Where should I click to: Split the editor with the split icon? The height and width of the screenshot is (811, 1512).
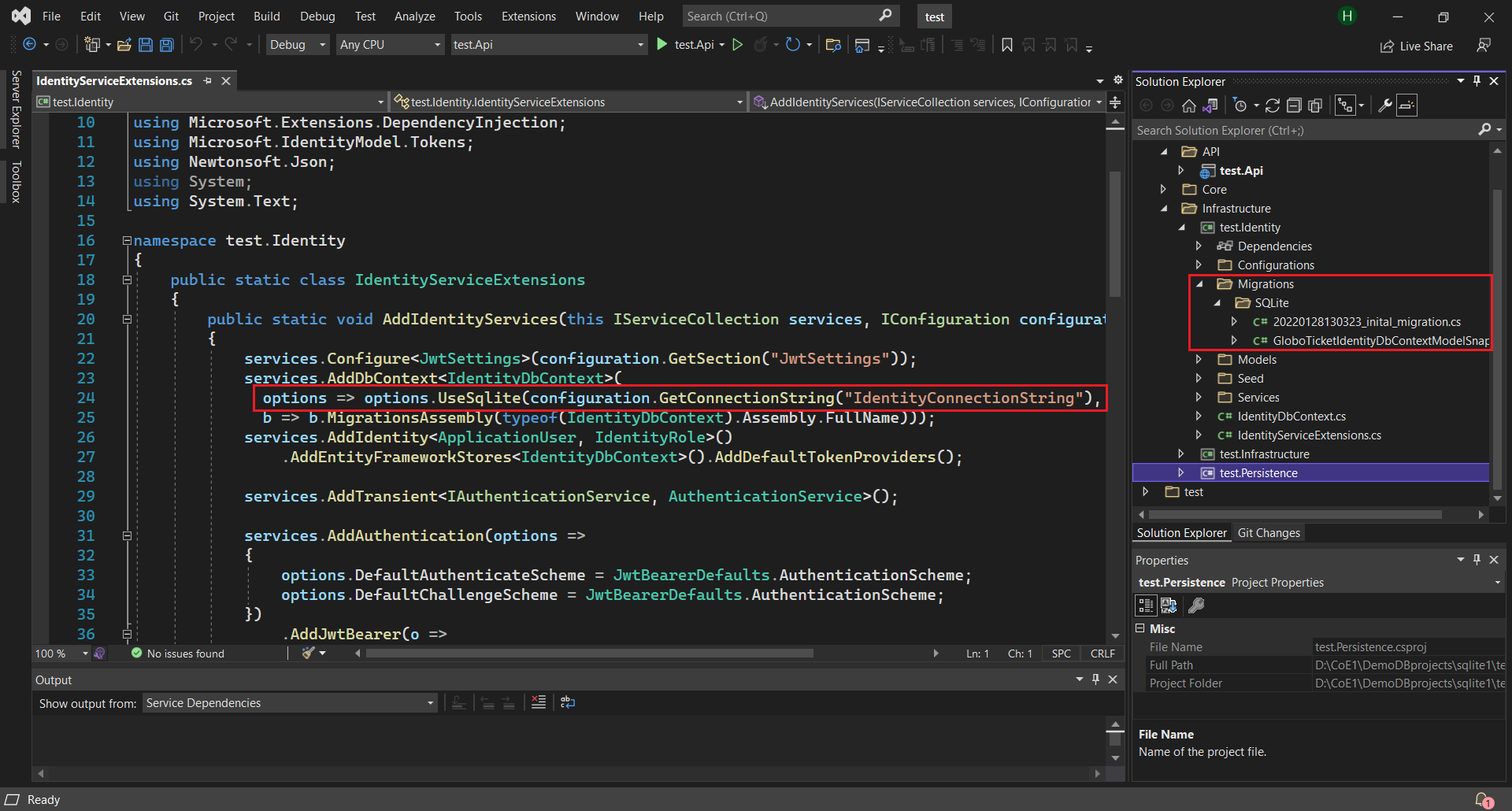(1115, 102)
